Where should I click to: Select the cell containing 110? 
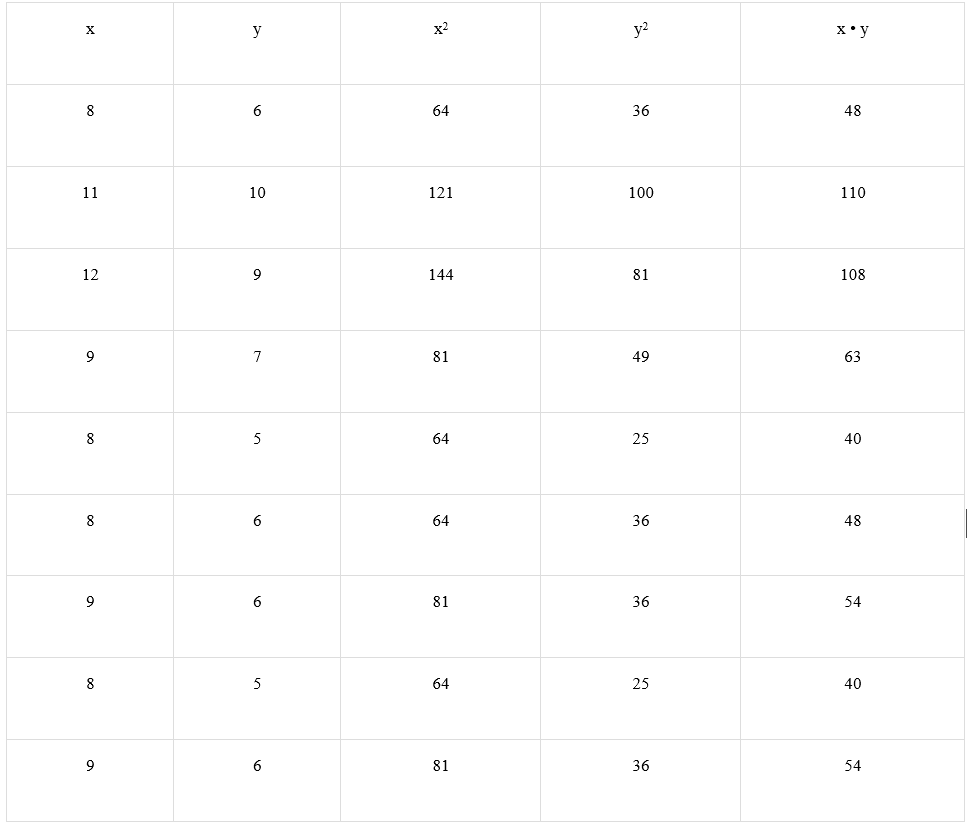(852, 207)
